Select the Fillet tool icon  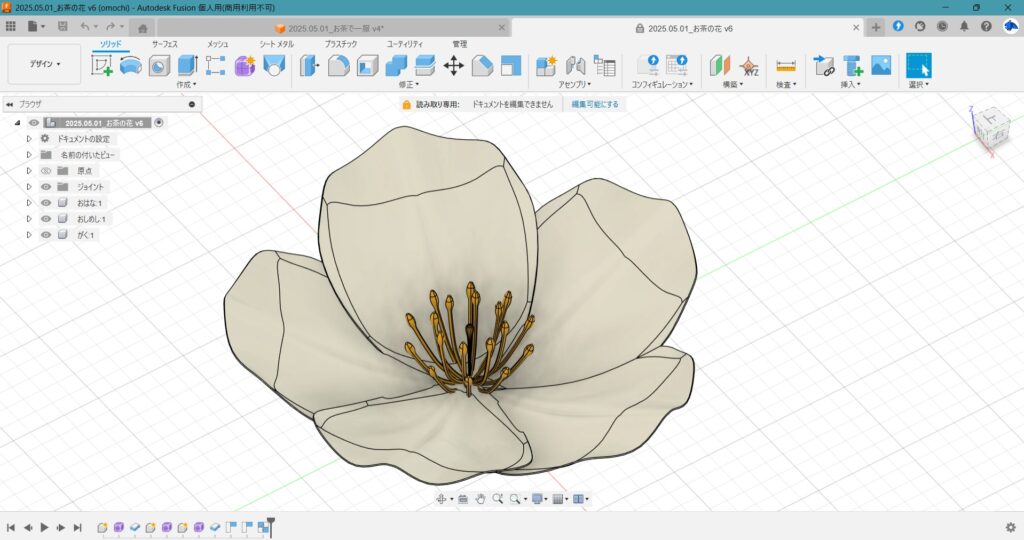339,66
